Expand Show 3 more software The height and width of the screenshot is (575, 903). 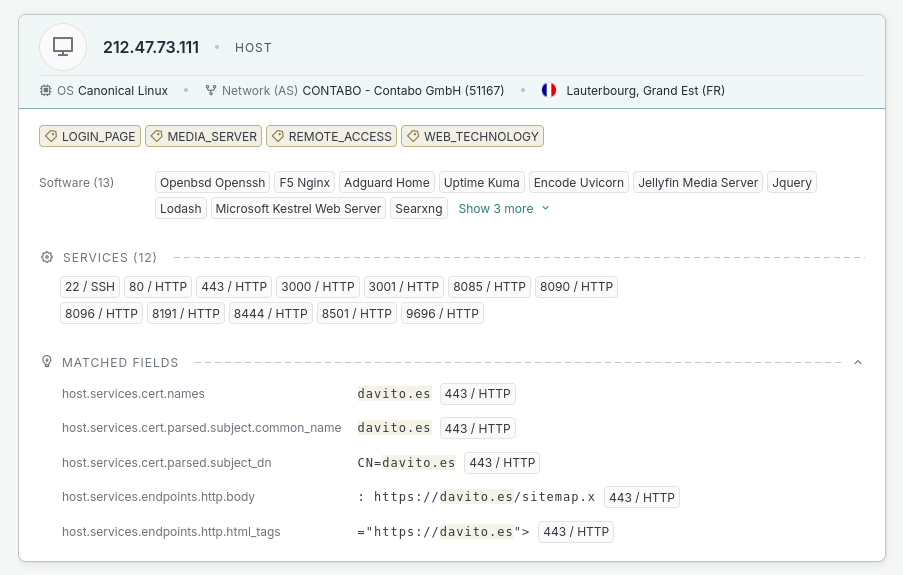coord(504,209)
